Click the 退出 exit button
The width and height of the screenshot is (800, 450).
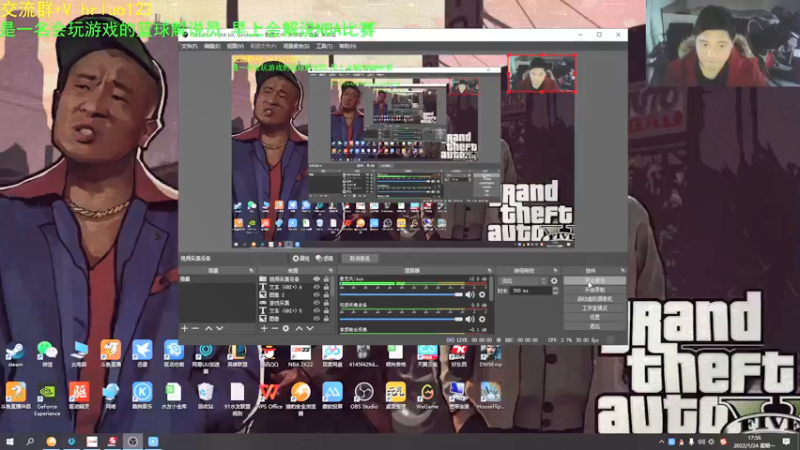pos(594,327)
